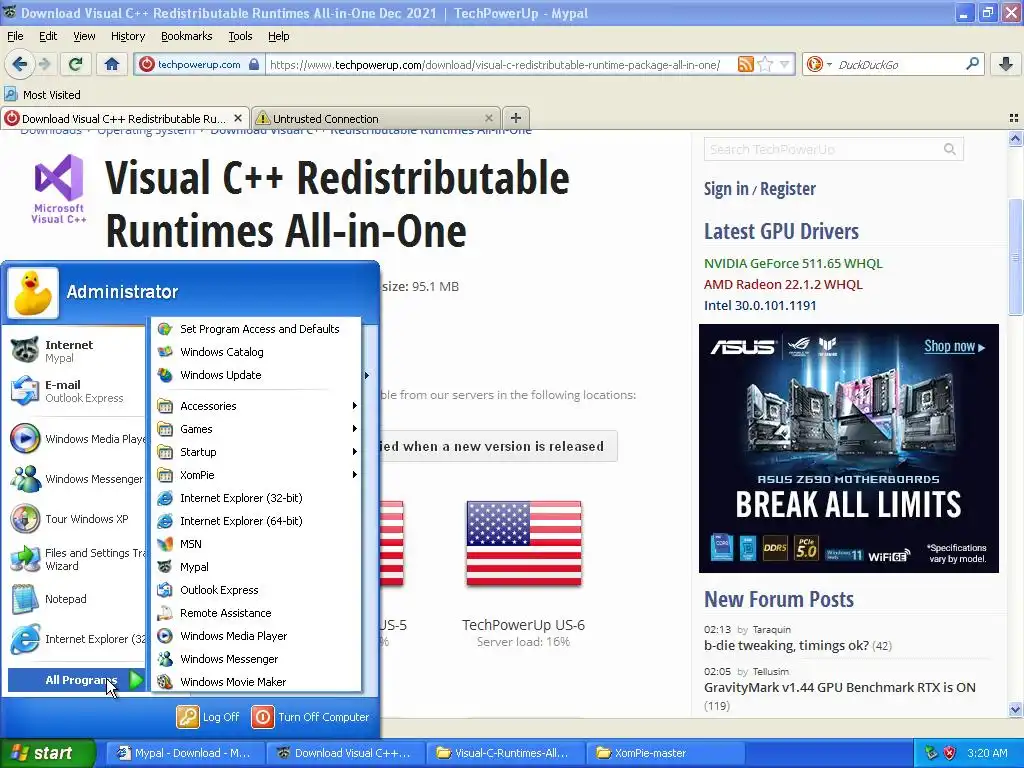Reload the page with the refresh icon
The width and height of the screenshot is (1024, 768).
pyautogui.click(x=76, y=64)
